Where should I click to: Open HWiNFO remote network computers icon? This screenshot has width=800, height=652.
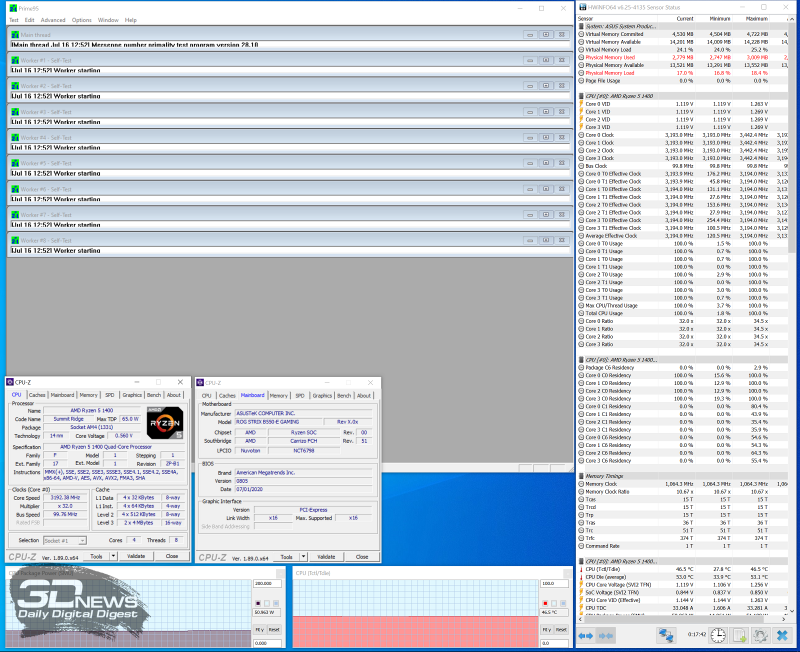pyautogui.click(x=666, y=635)
